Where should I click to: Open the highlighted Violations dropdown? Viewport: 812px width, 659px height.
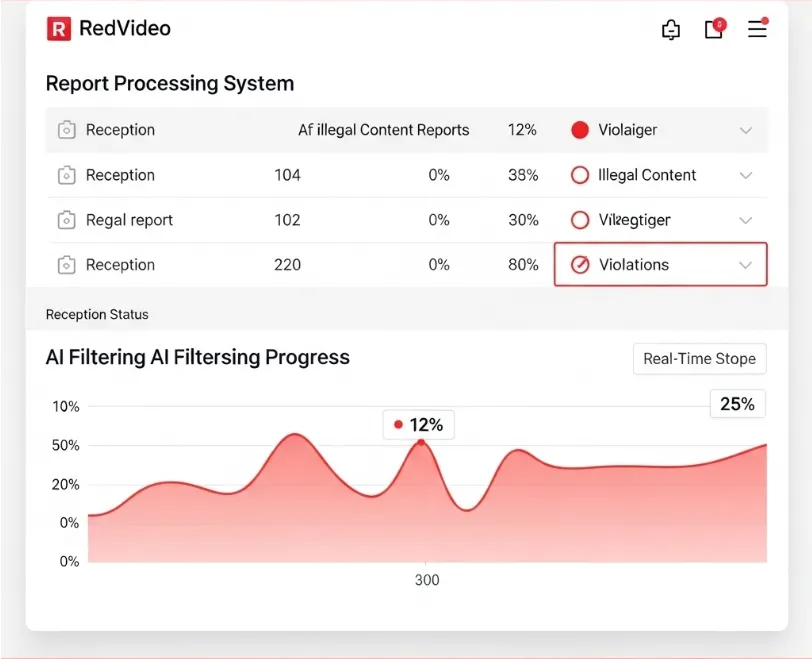coord(660,265)
